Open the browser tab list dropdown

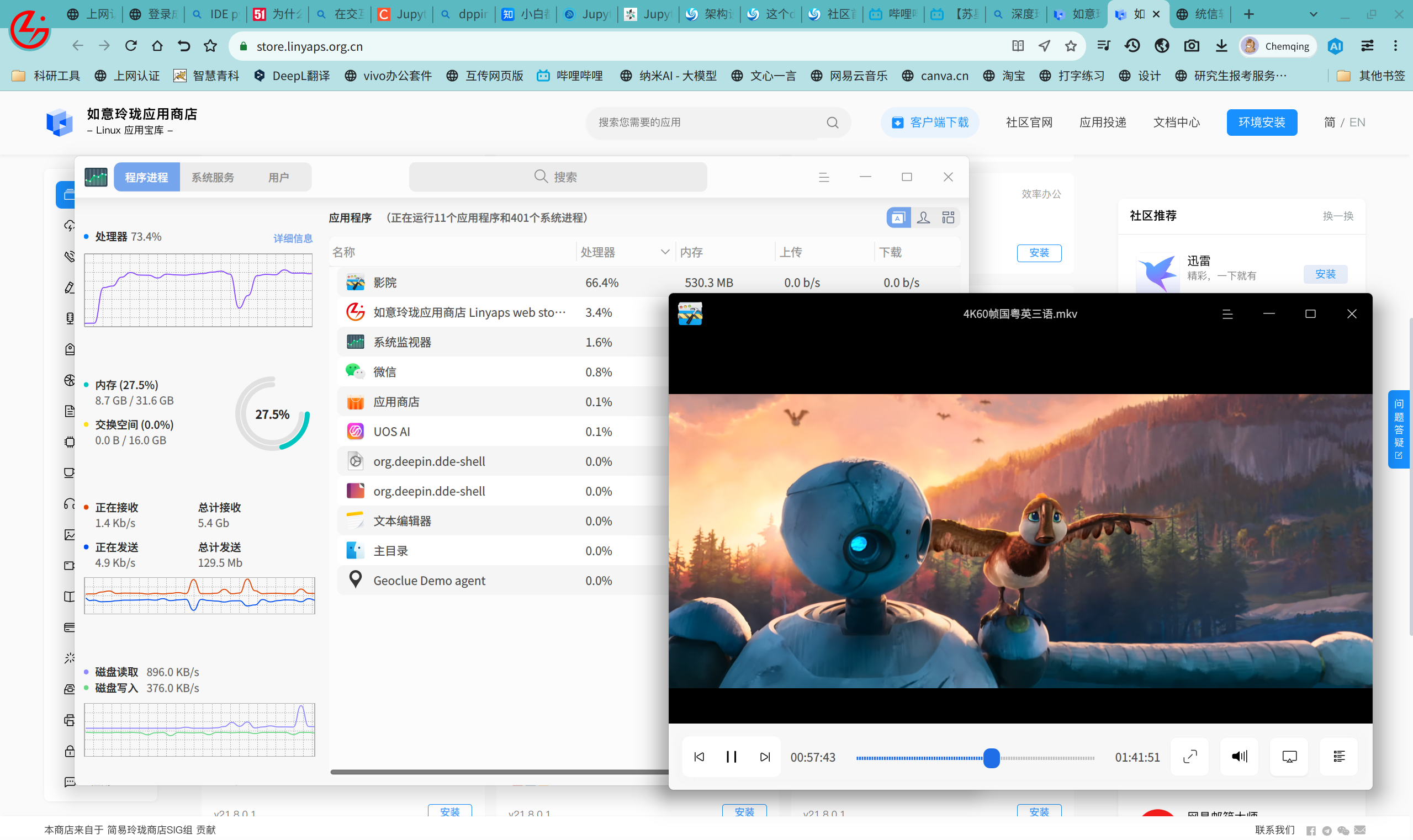coord(1313,14)
